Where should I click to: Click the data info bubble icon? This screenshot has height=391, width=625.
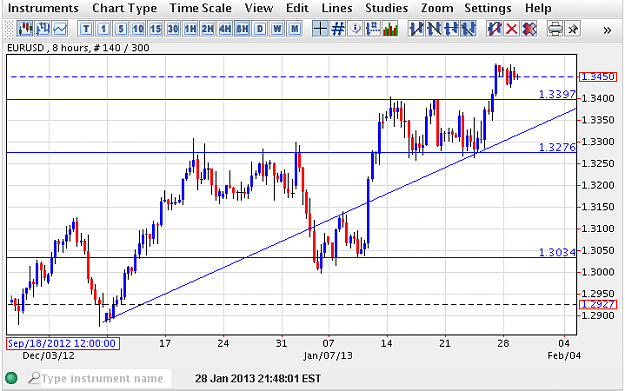coord(355,29)
